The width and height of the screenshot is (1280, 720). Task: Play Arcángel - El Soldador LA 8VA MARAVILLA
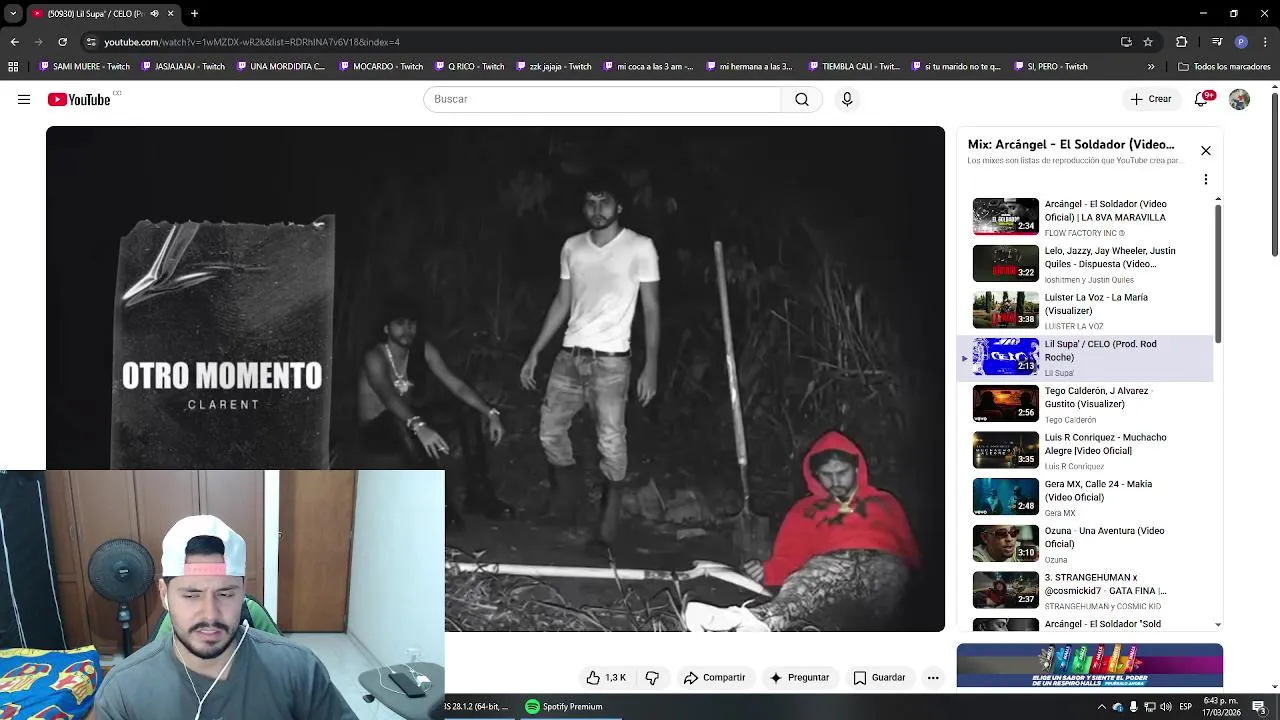[x=1085, y=217]
